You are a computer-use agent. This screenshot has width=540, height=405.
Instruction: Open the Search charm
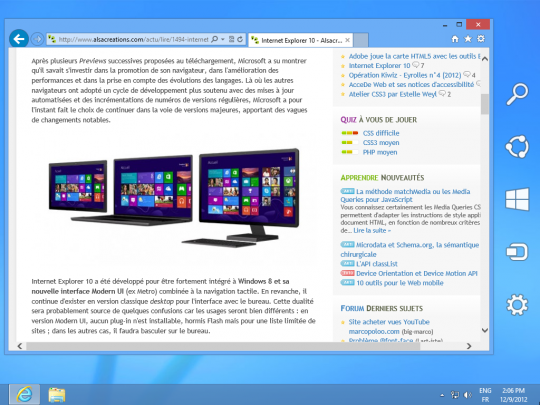tap(517, 94)
